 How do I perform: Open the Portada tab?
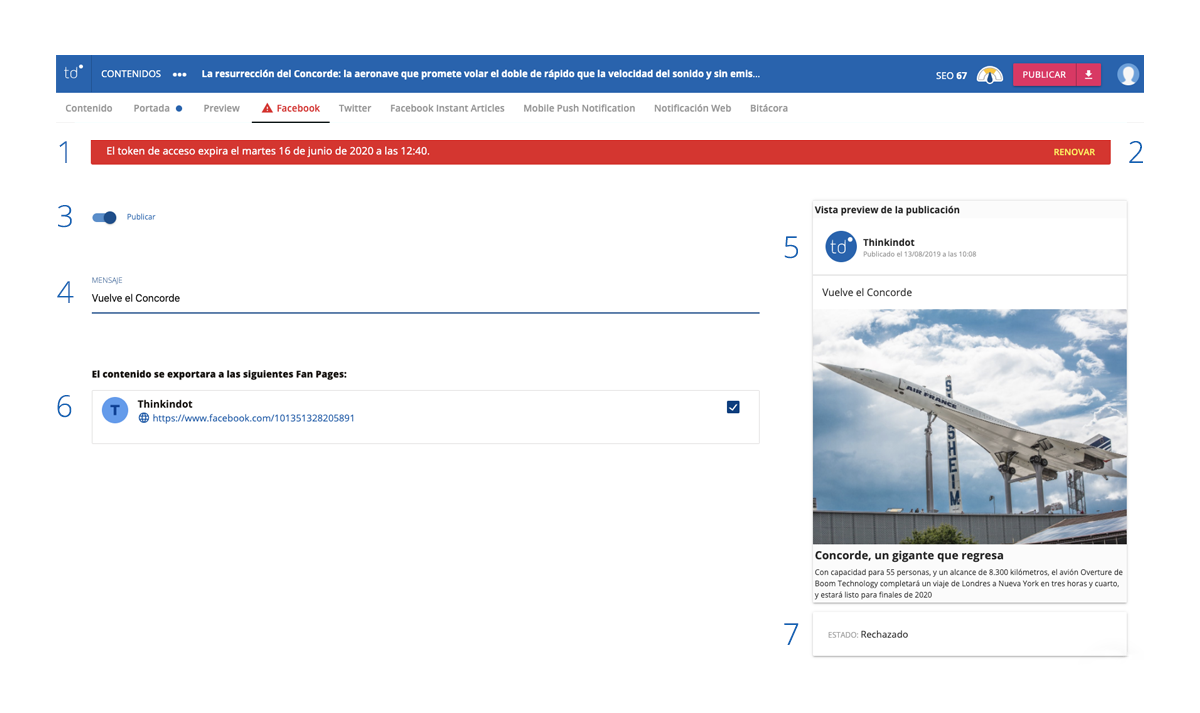tap(152, 108)
